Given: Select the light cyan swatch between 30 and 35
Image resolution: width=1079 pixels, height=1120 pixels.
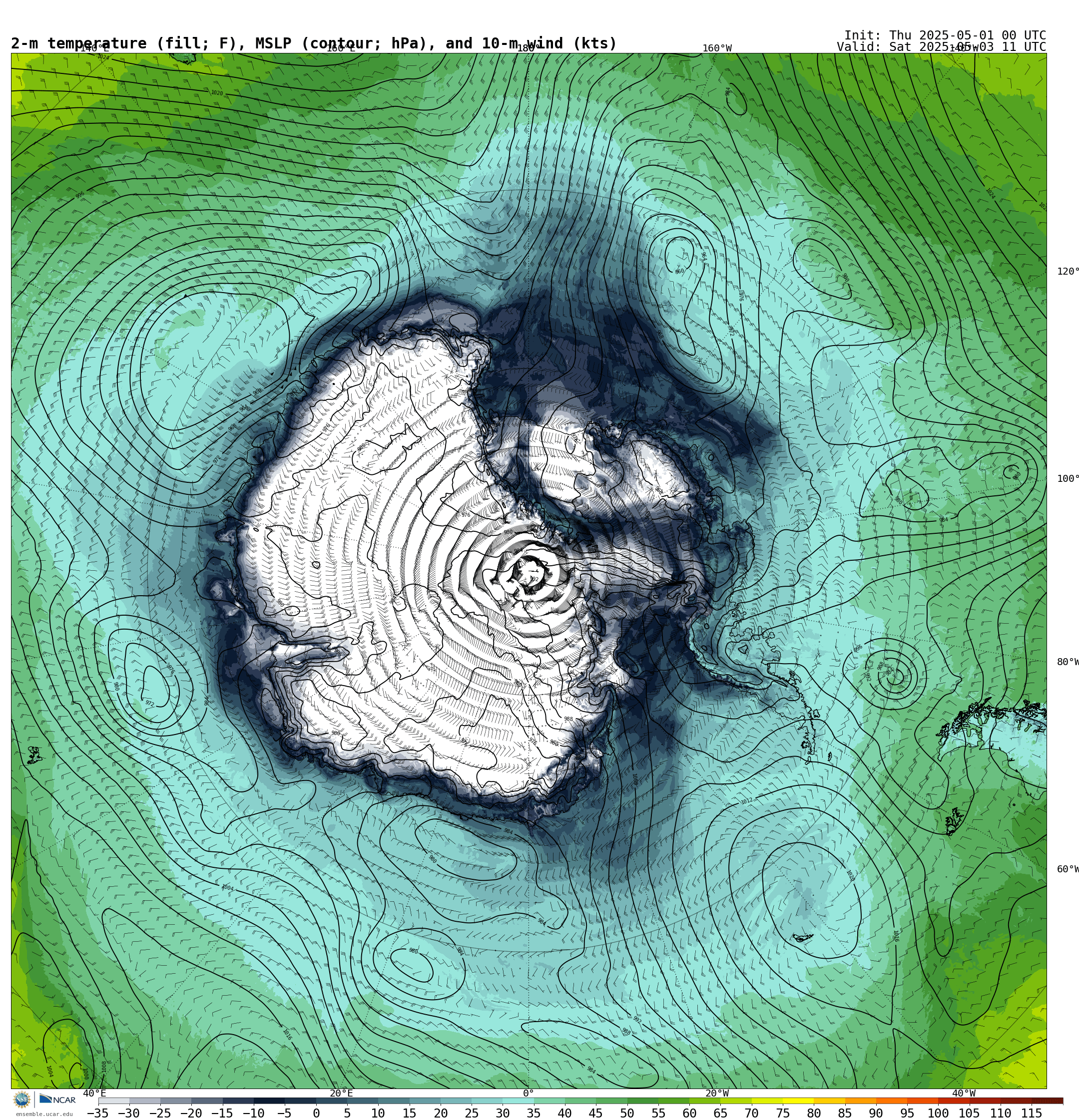Looking at the screenshot, I should pos(518,1101).
